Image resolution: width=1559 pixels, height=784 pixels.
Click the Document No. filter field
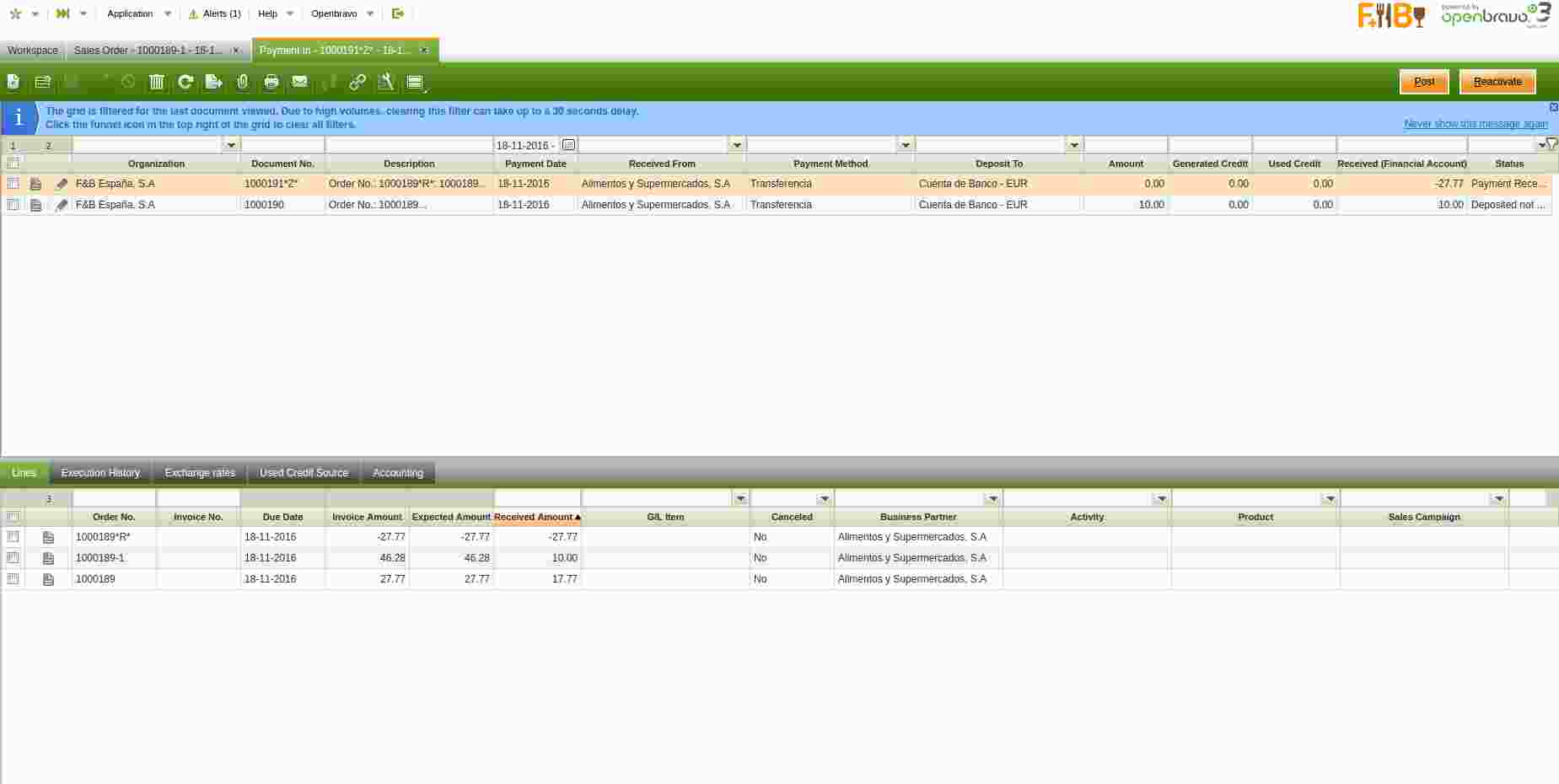[x=282, y=145]
